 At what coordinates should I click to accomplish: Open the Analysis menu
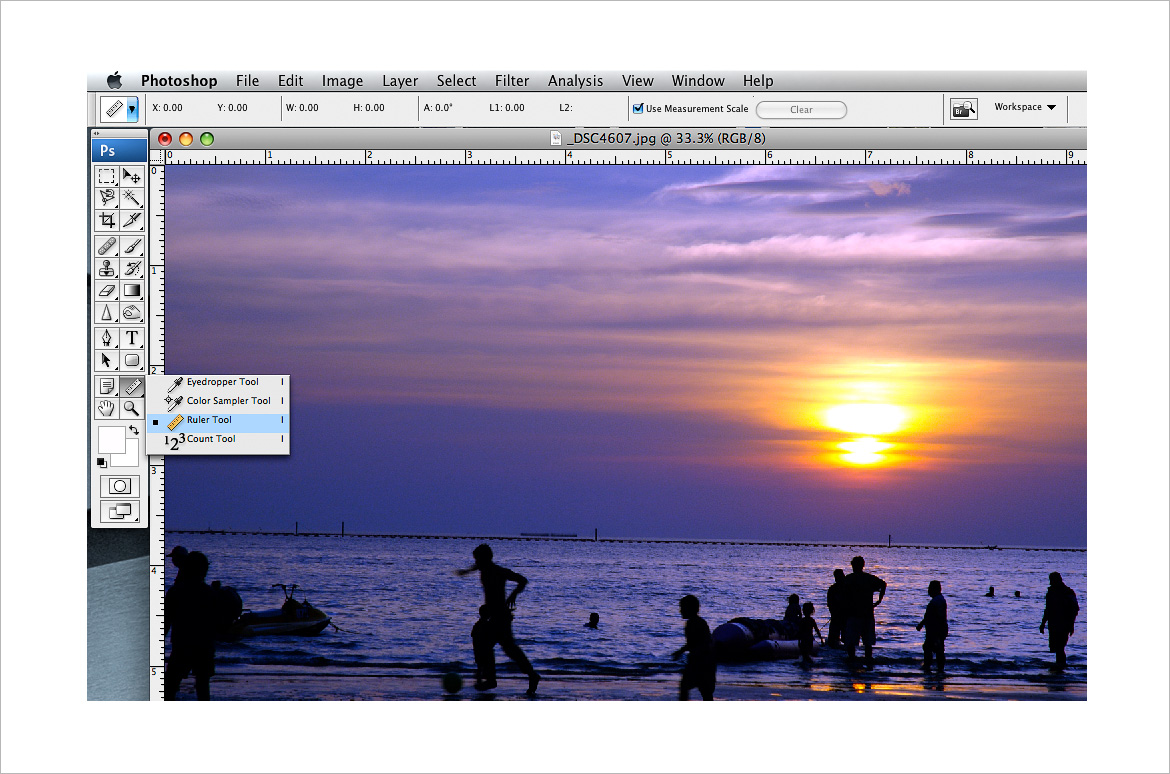(575, 81)
